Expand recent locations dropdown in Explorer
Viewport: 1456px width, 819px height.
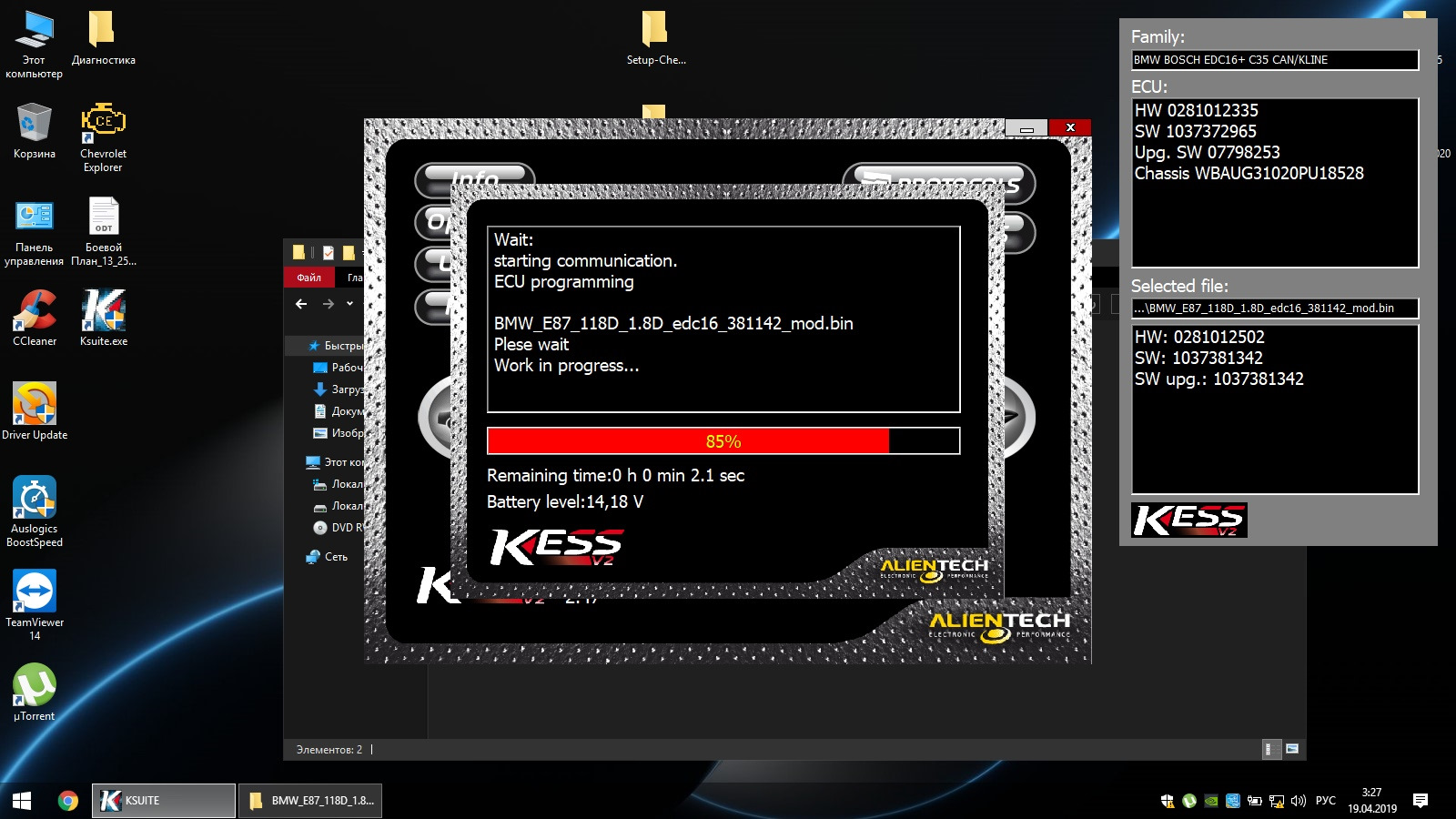350,304
